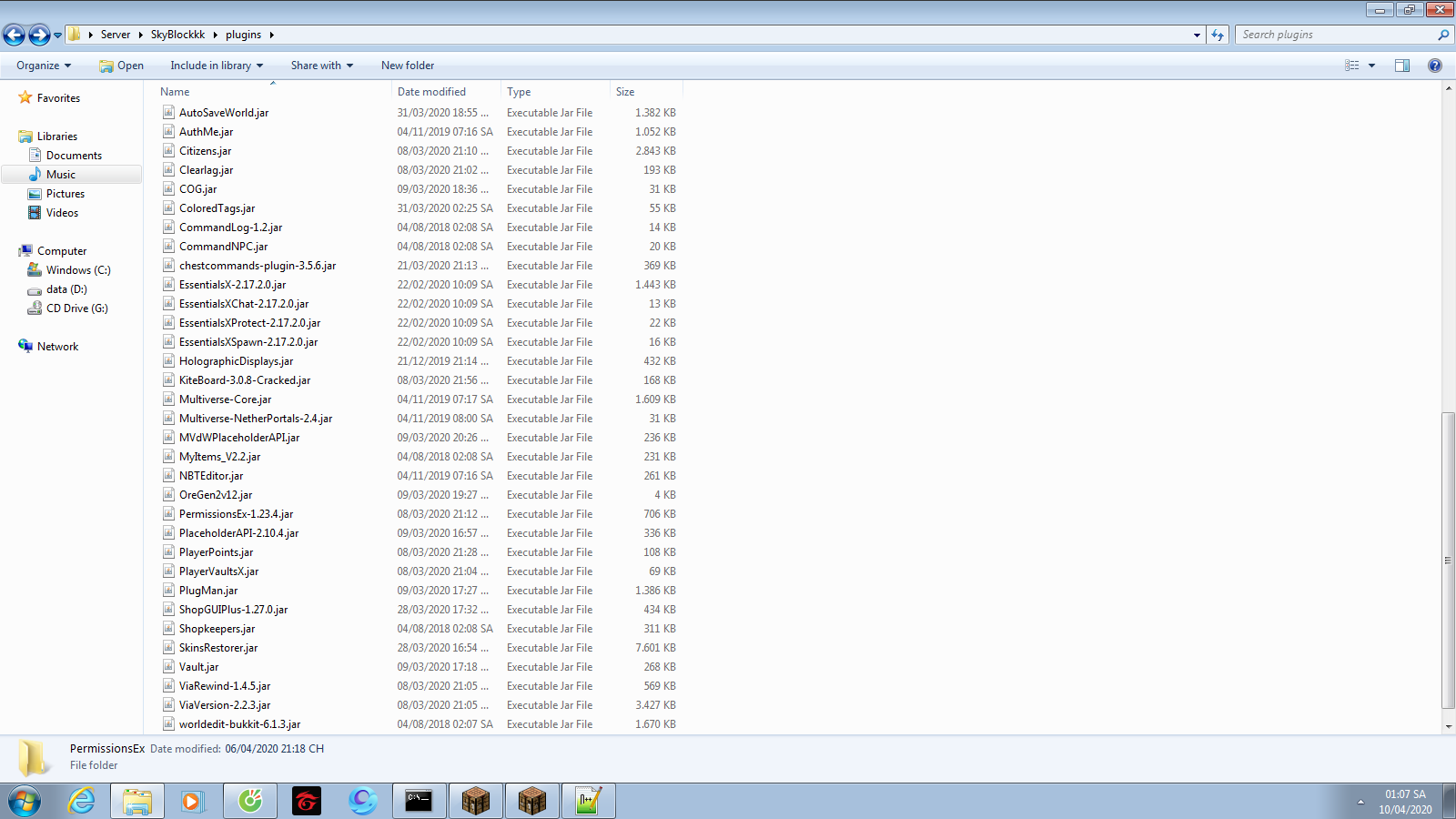The image size is (1456, 819).
Task: Open the CD Drive (G:)
Action: coord(77,308)
